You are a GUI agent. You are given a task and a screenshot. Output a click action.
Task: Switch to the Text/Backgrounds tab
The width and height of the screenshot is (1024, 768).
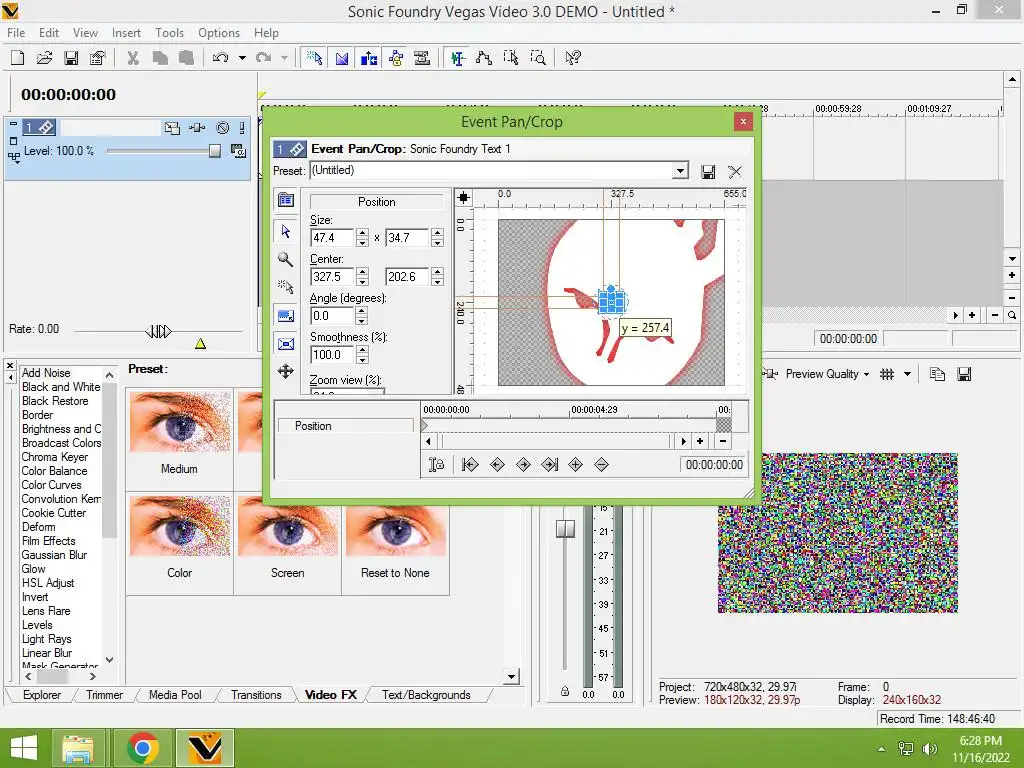coord(426,695)
